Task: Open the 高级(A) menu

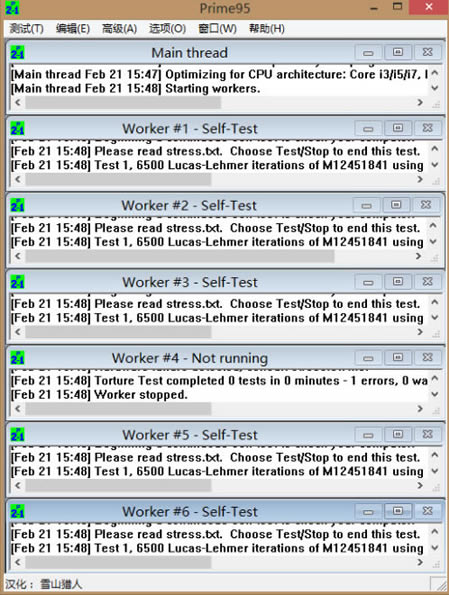Action: [119, 28]
